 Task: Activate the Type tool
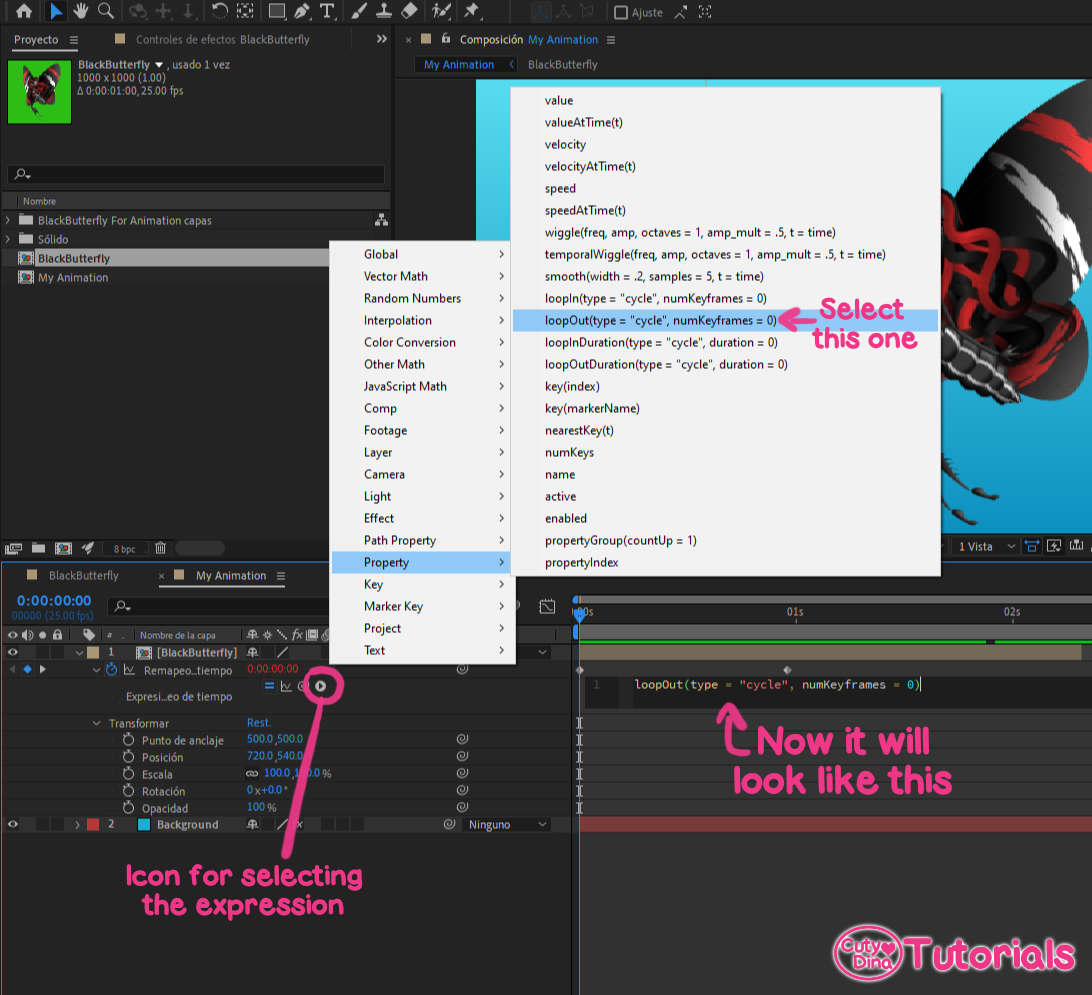(326, 12)
